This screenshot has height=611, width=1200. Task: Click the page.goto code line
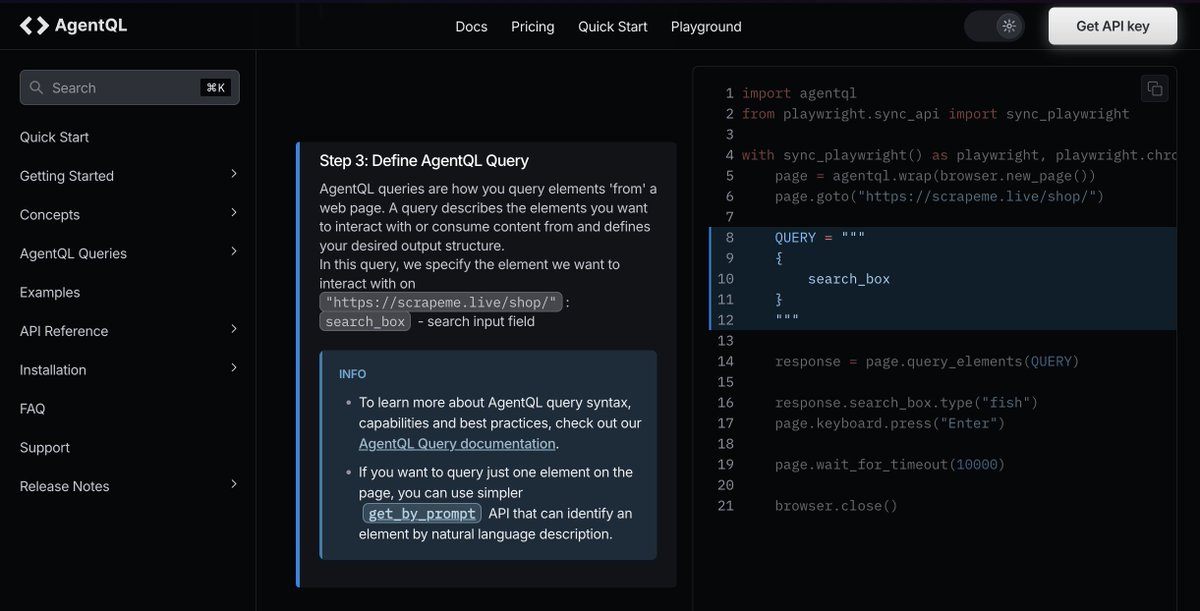click(x=940, y=196)
